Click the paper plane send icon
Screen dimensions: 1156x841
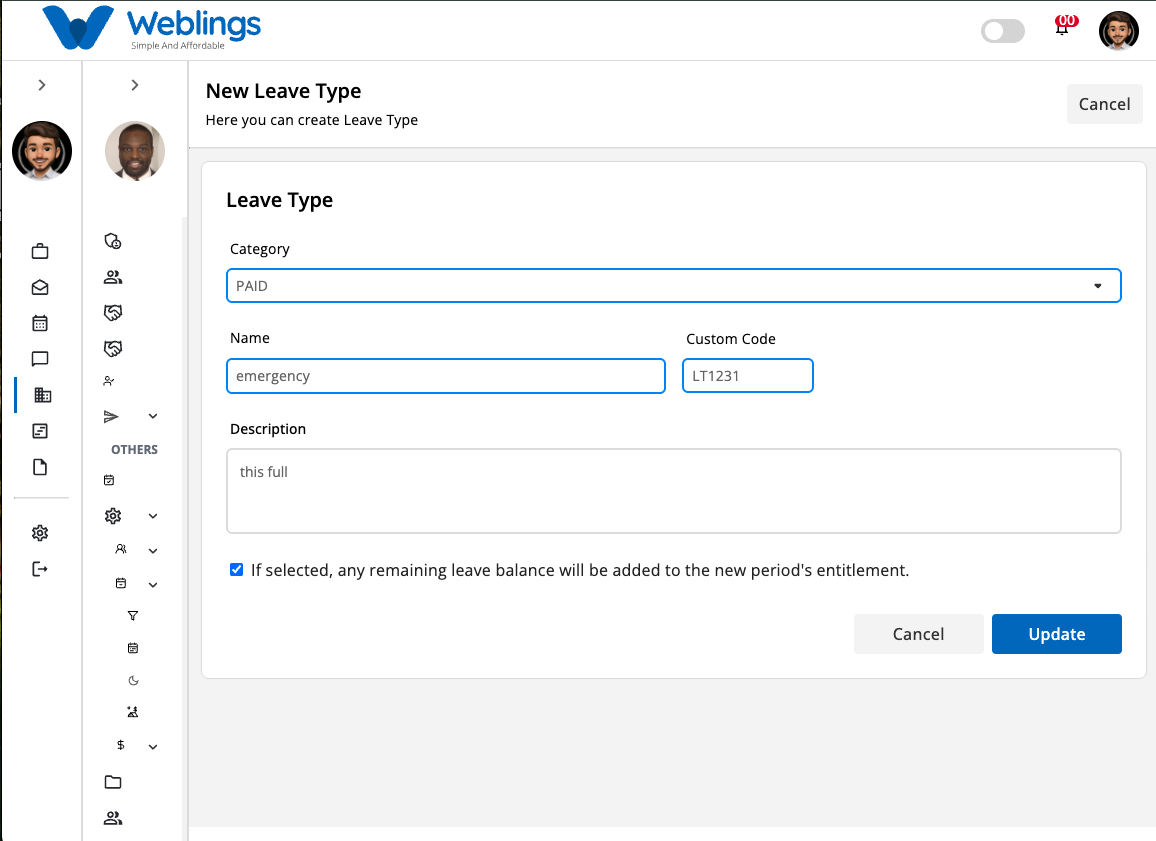111,416
